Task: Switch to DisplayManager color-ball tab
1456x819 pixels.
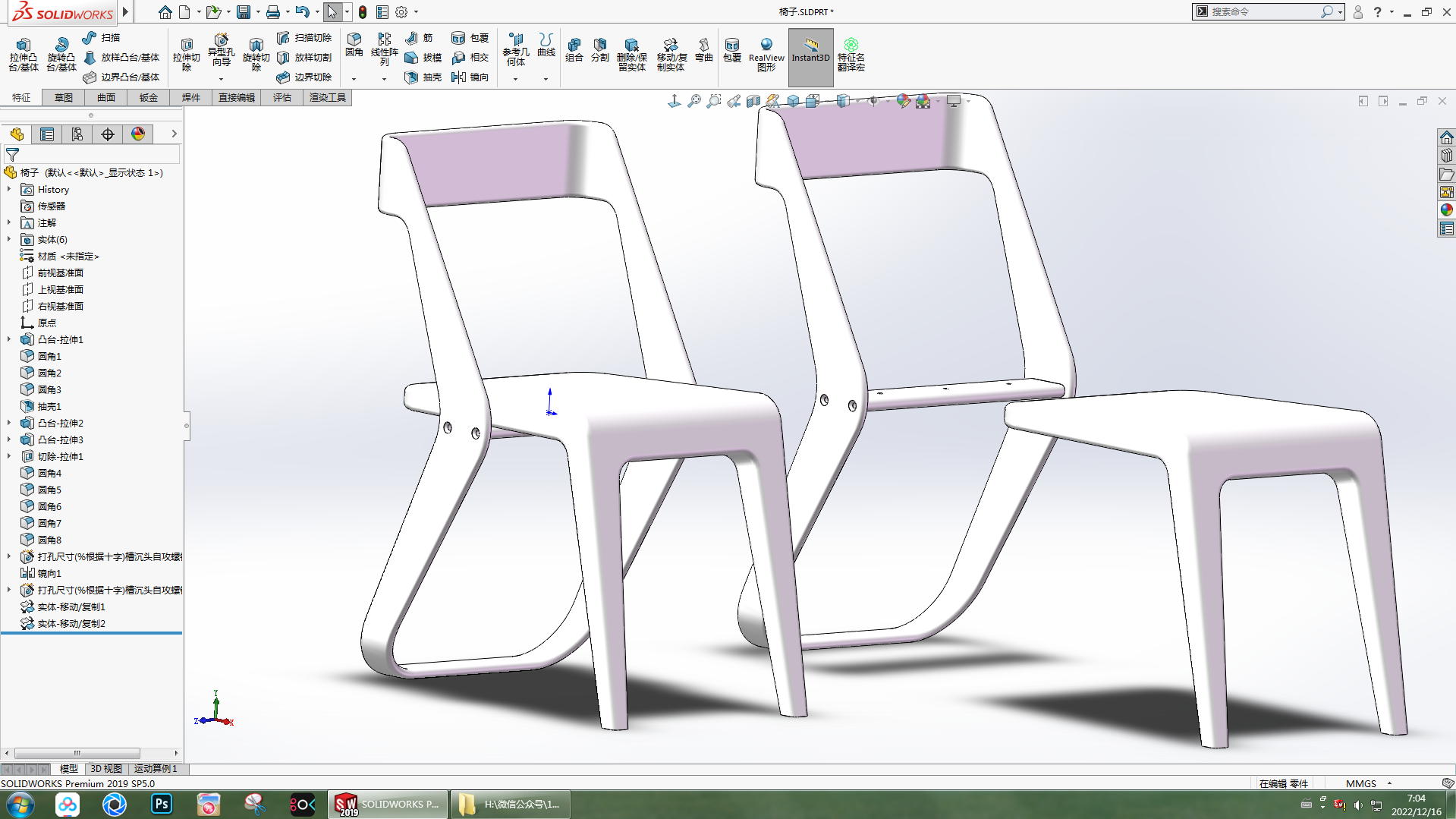Action: (138, 134)
